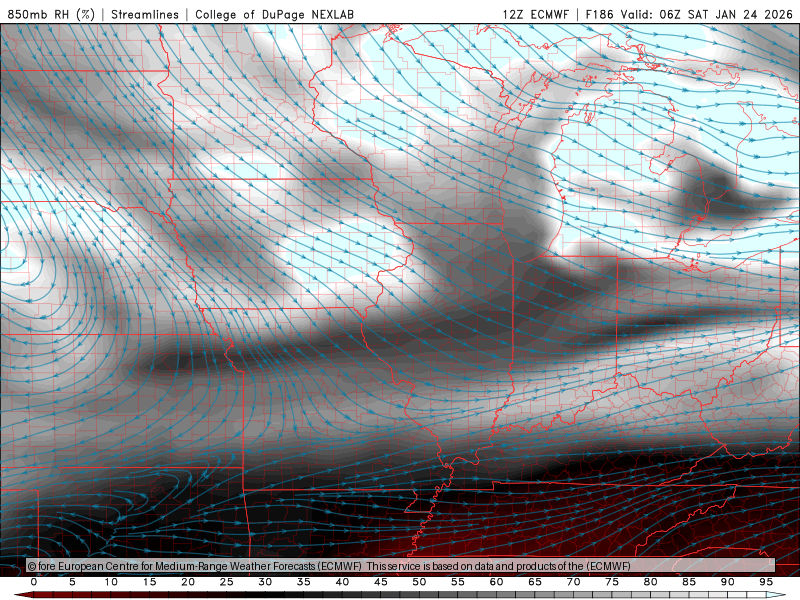Click the "15" value on the color scale

point(149,582)
